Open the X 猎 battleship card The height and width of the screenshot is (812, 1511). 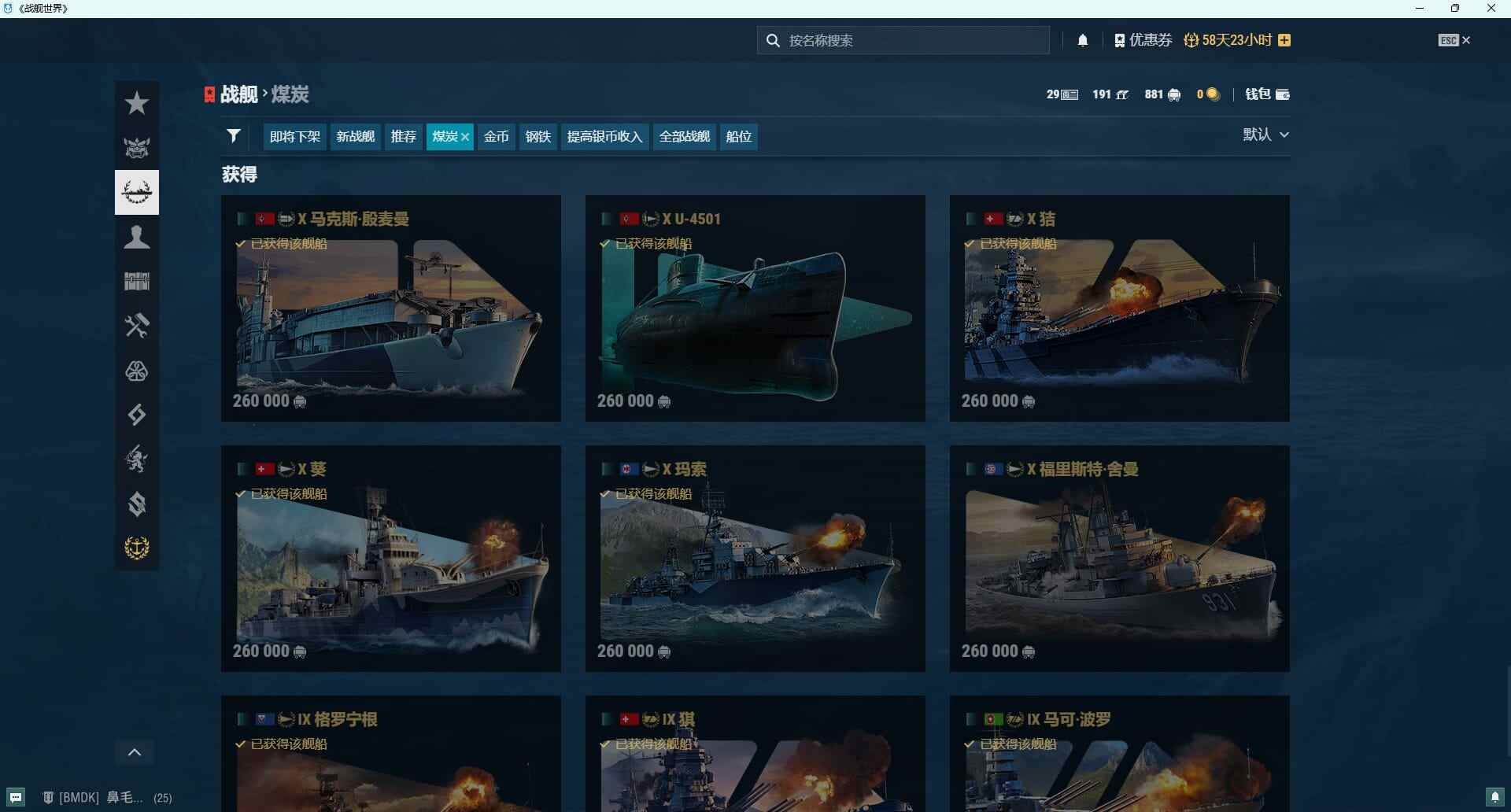tap(1120, 308)
